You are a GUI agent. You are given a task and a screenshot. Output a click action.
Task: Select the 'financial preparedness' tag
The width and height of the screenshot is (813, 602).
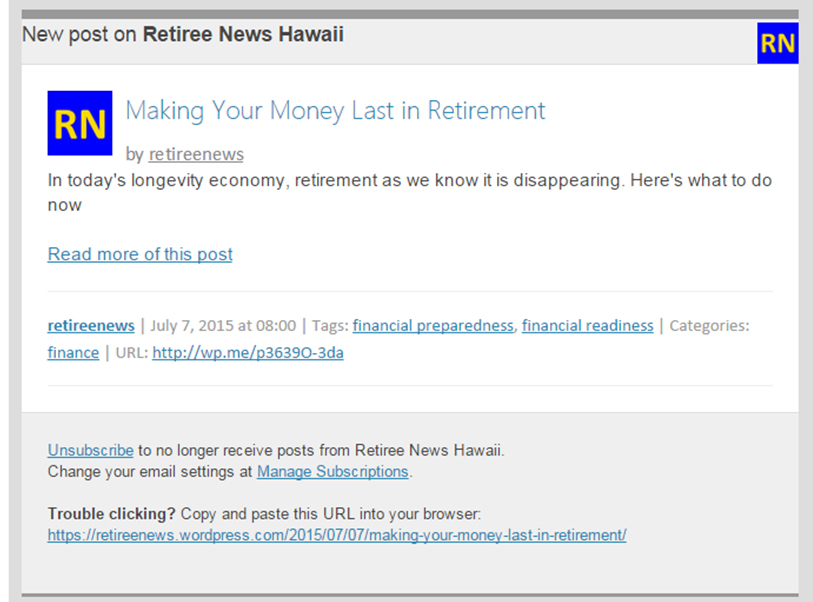(x=433, y=325)
